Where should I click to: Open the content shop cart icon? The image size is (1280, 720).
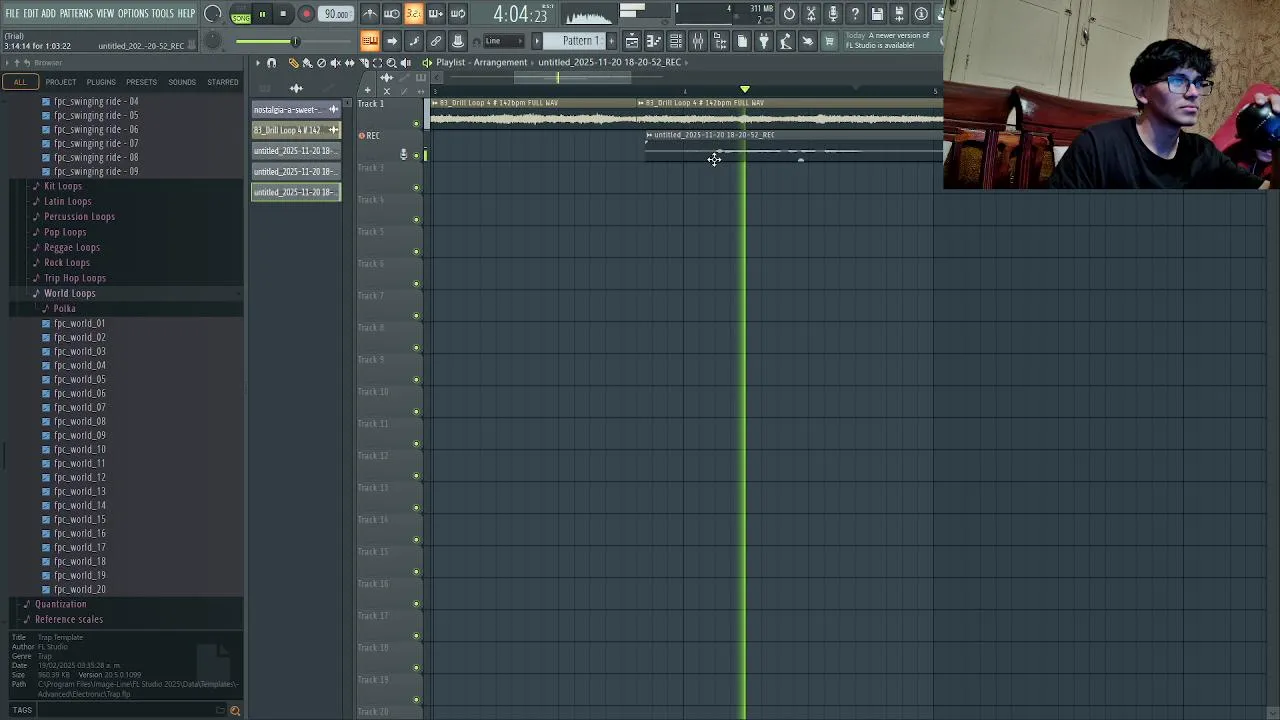829,41
